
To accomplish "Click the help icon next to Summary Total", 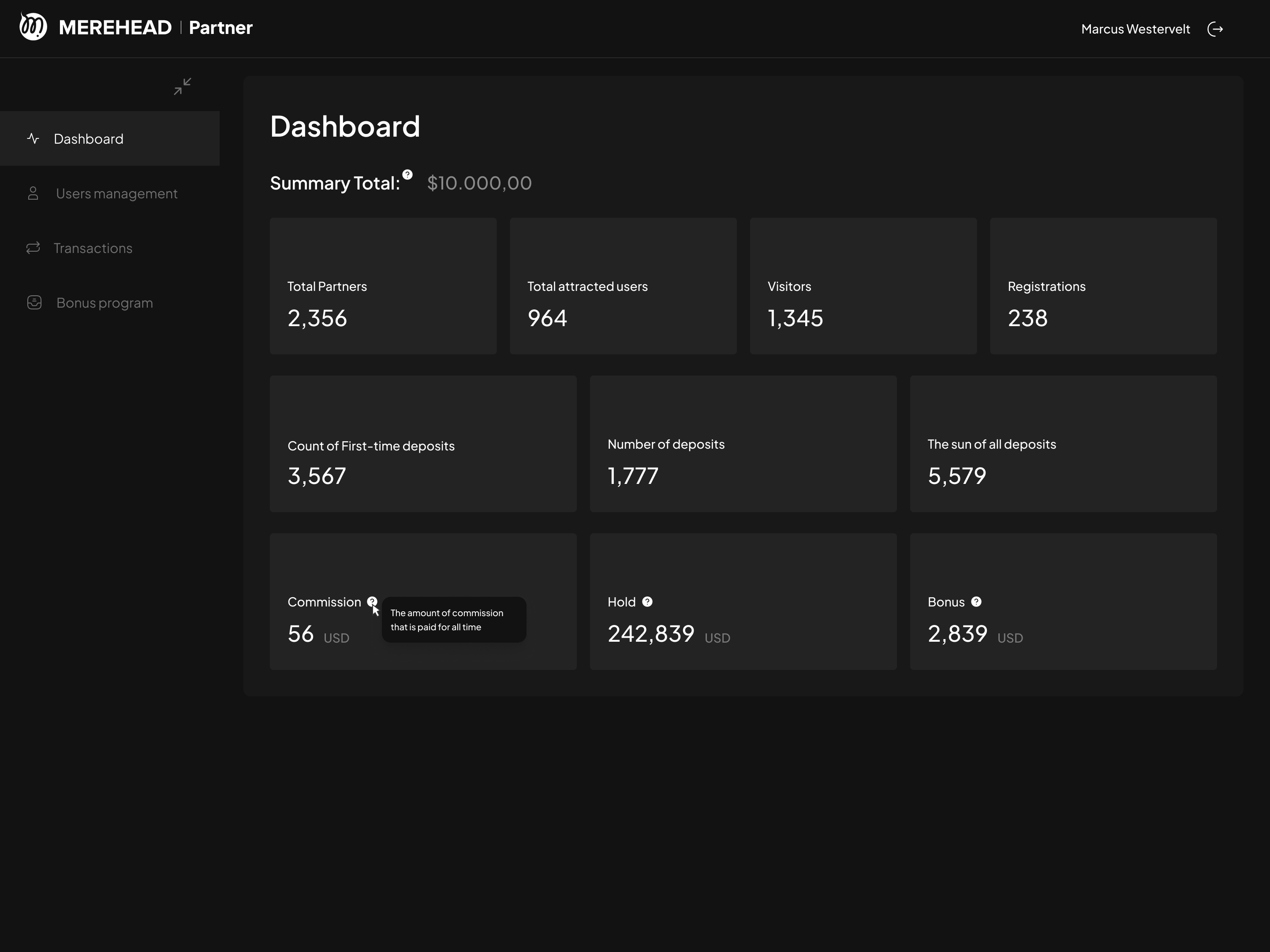I will [407, 175].
